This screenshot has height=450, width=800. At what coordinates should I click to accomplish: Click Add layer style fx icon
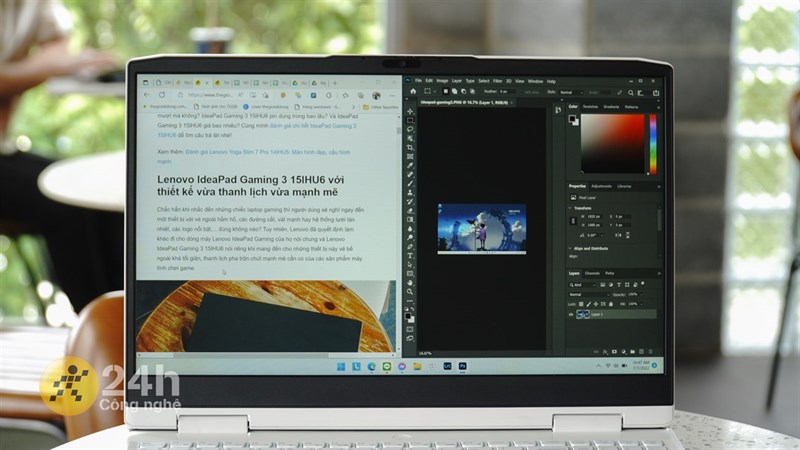point(606,352)
